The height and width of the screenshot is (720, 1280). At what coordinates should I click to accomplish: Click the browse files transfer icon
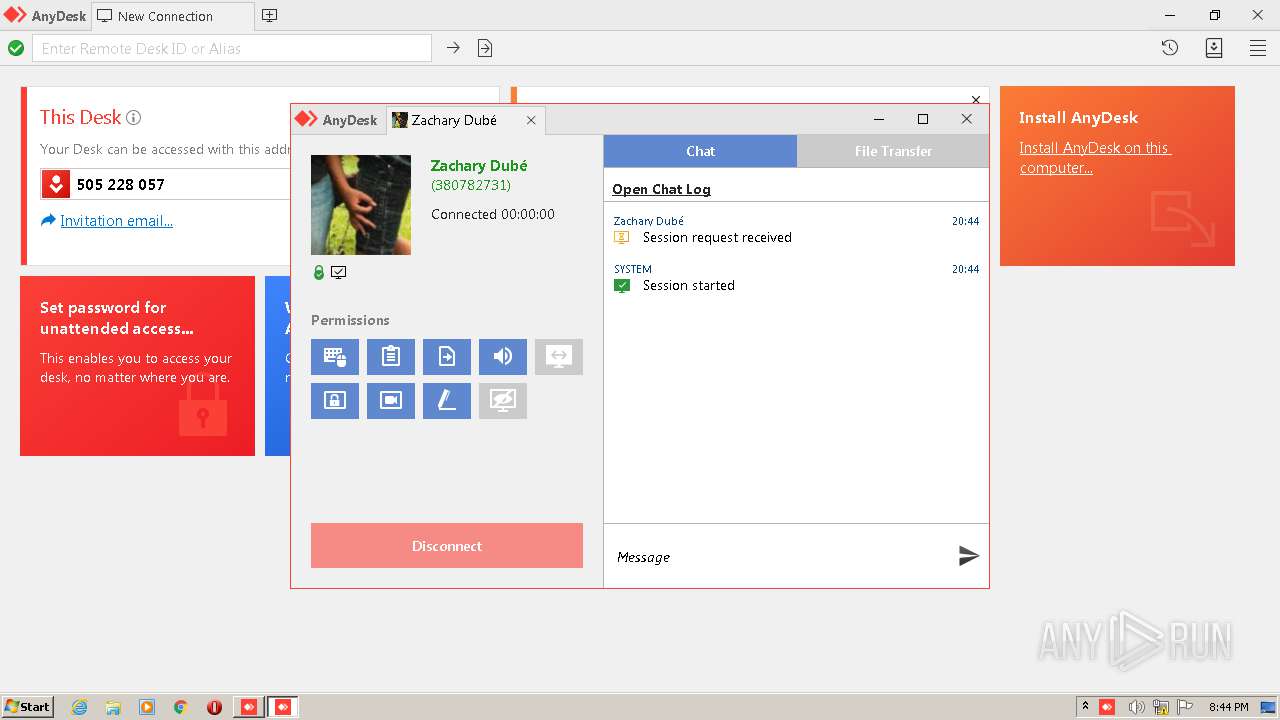(x=485, y=48)
